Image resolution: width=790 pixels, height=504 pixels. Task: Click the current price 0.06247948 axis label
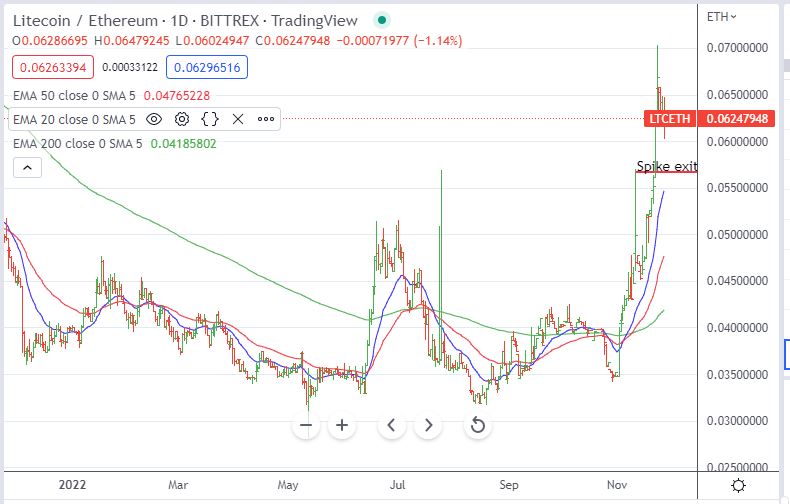pyautogui.click(x=737, y=118)
